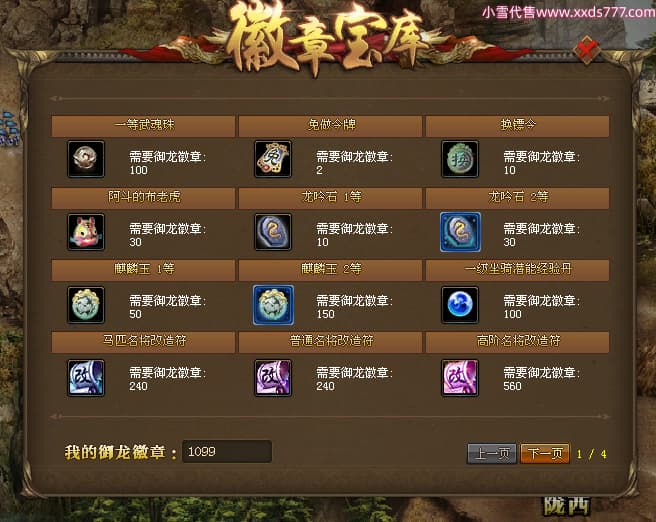Select the 换镖令 header bar
This screenshot has width=656, height=522.
click(518, 126)
